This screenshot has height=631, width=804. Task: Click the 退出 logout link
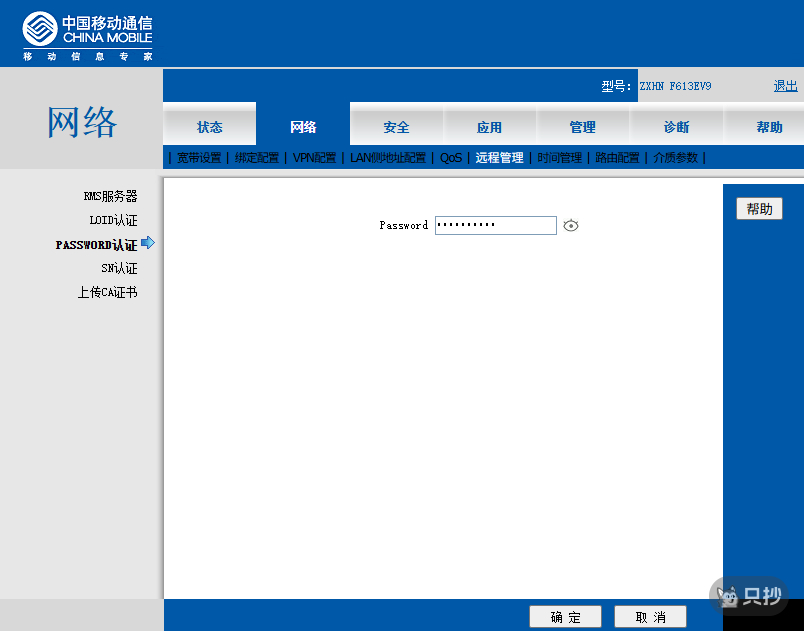(x=786, y=86)
